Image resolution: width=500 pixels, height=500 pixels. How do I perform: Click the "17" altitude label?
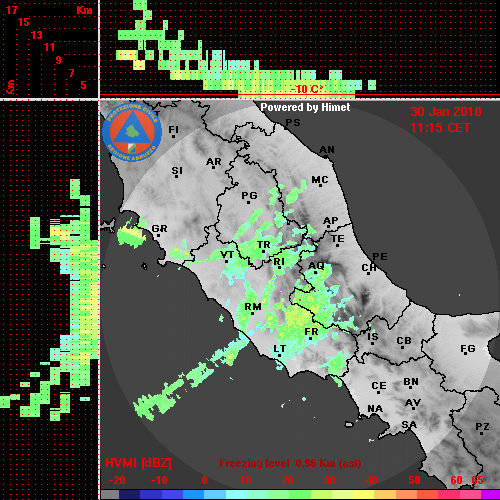pos(11,10)
